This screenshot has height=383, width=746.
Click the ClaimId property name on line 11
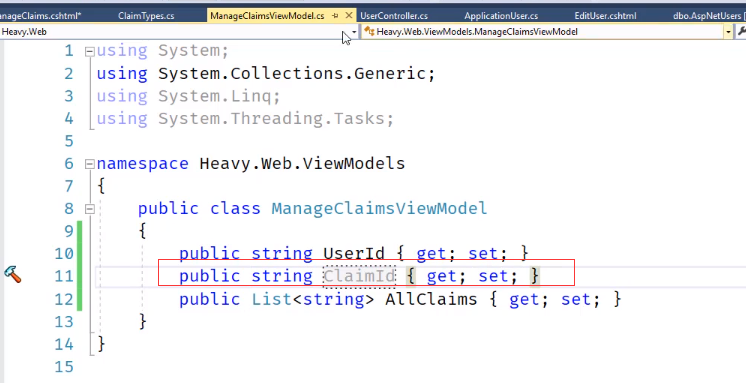coord(359,276)
